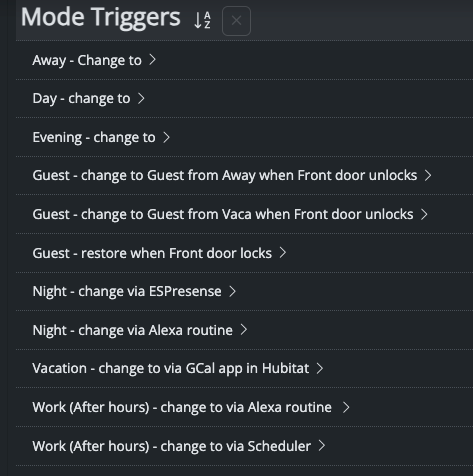Click chevron next to Night via Alexa routine
The height and width of the screenshot is (476, 473).
tap(244, 330)
